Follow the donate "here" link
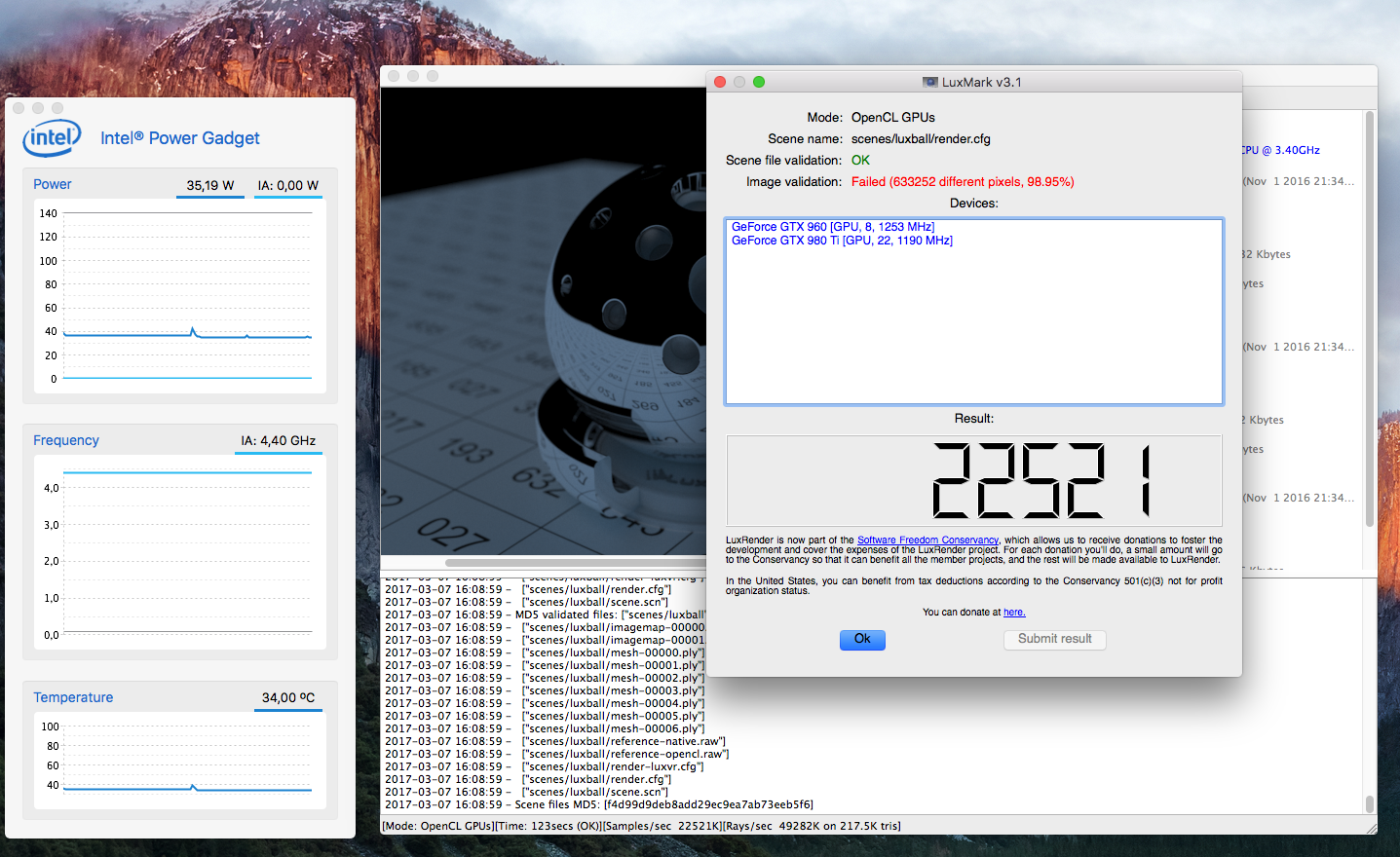The image size is (1400, 857). [x=1013, y=613]
